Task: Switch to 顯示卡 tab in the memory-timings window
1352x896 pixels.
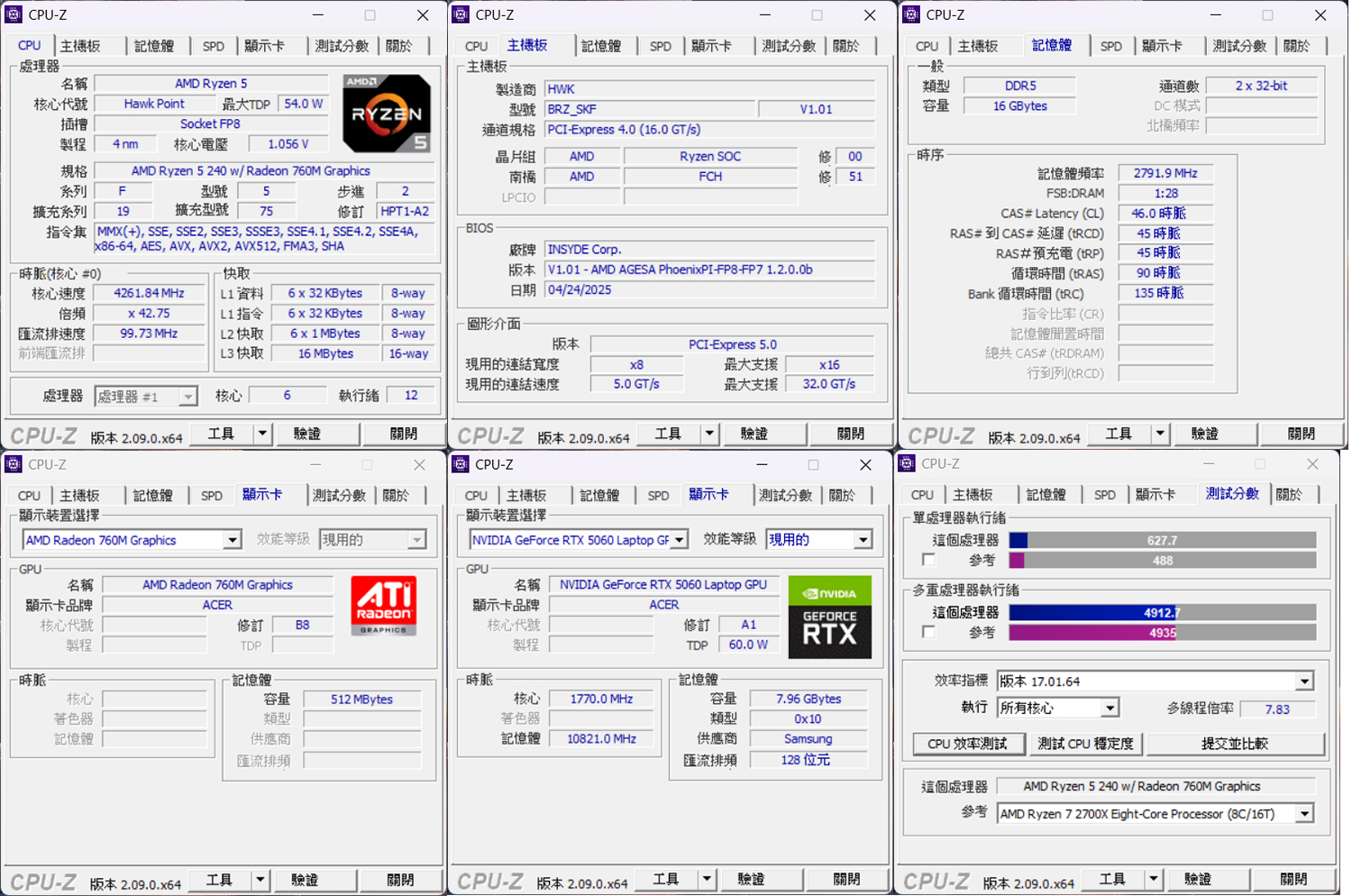Action: pyautogui.click(x=1162, y=46)
